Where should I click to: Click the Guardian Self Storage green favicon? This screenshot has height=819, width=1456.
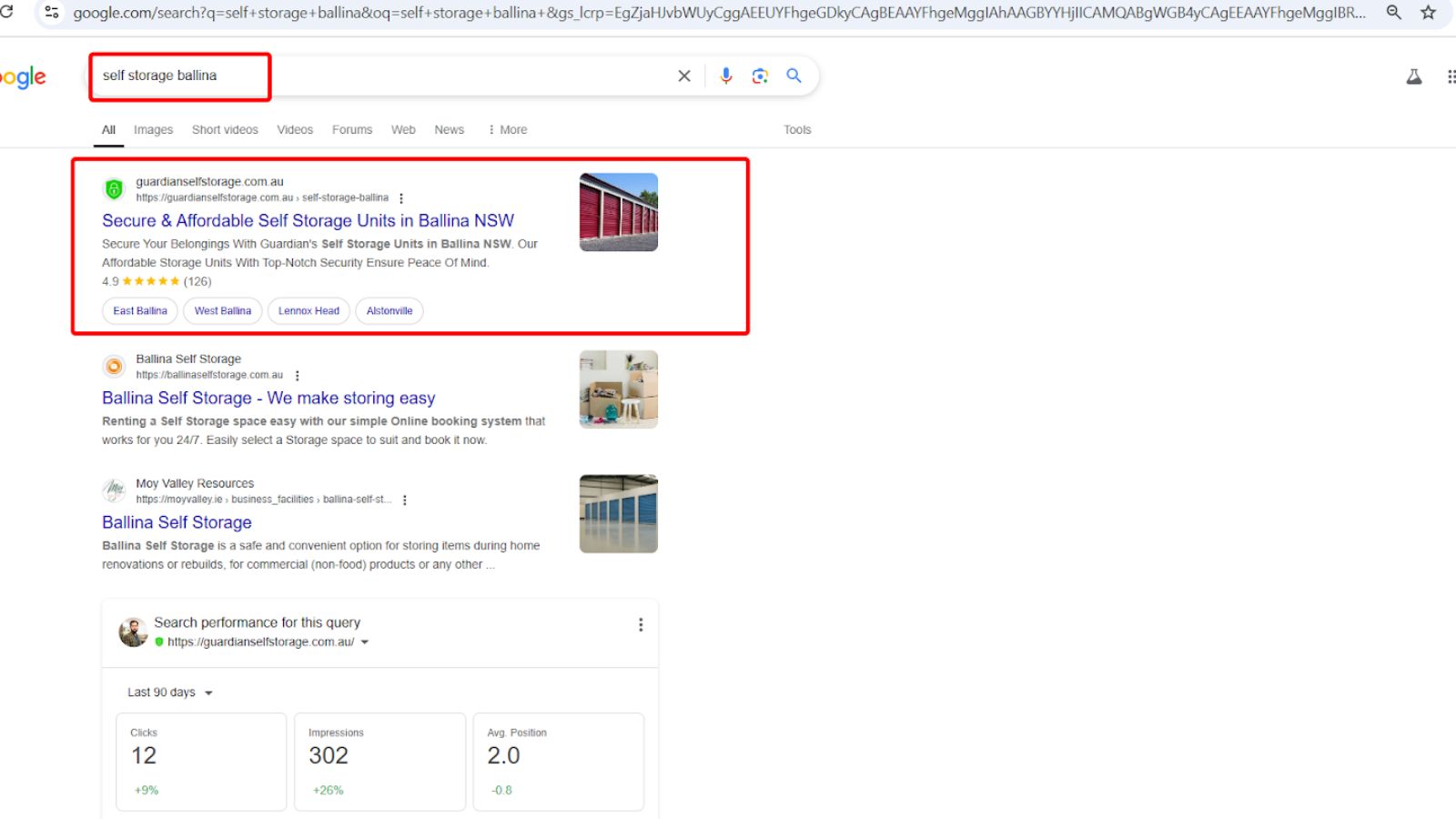click(114, 188)
